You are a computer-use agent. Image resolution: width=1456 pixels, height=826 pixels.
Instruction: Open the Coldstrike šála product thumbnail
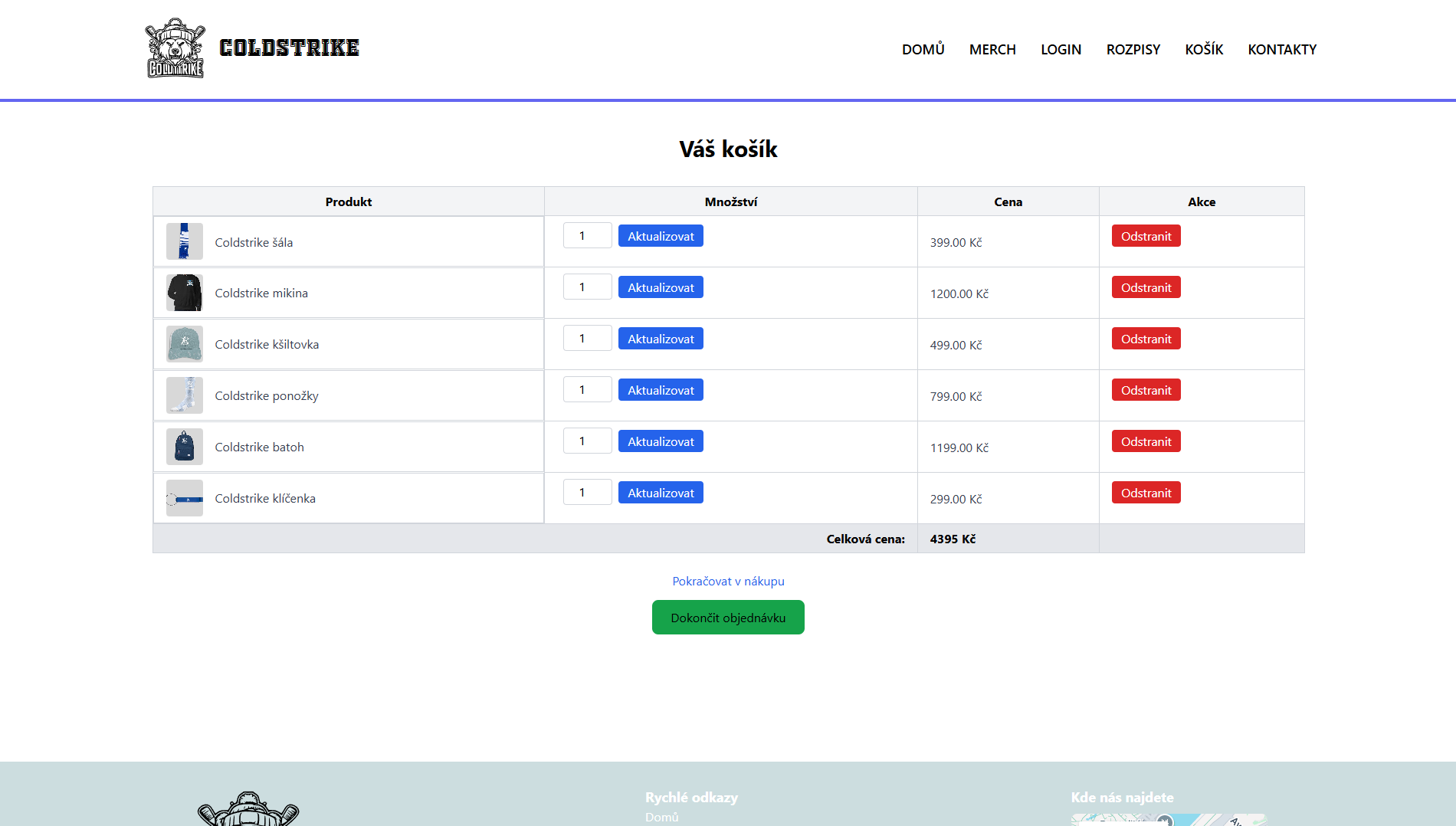tap(184, 241)
